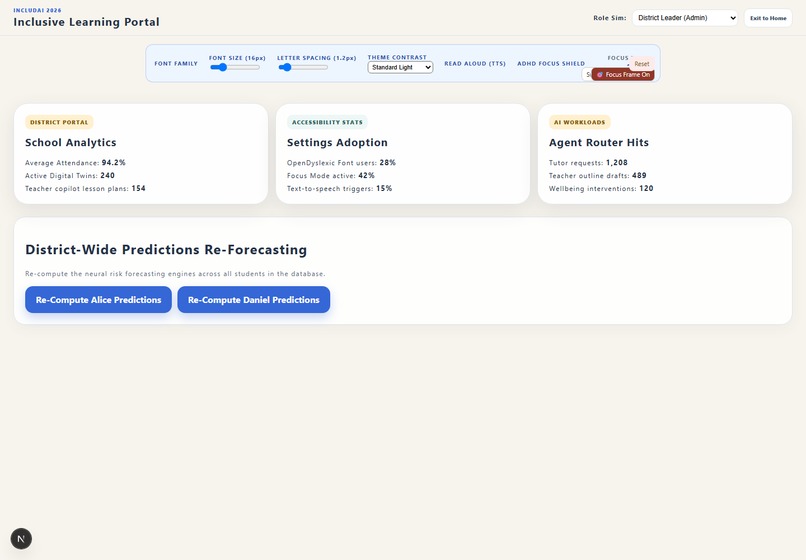Click the Role Sim label
Screen dimensions: 806x560
pyautogui.click(x=610, y=18)
